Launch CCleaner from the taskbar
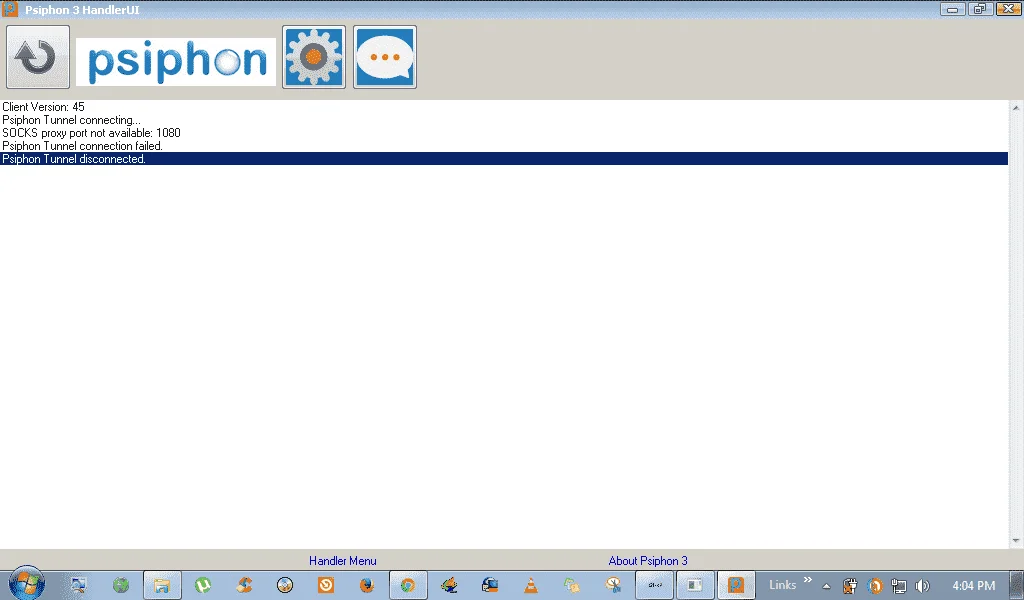Screen dimensions: 1024x600 click(x=244, y=585)
